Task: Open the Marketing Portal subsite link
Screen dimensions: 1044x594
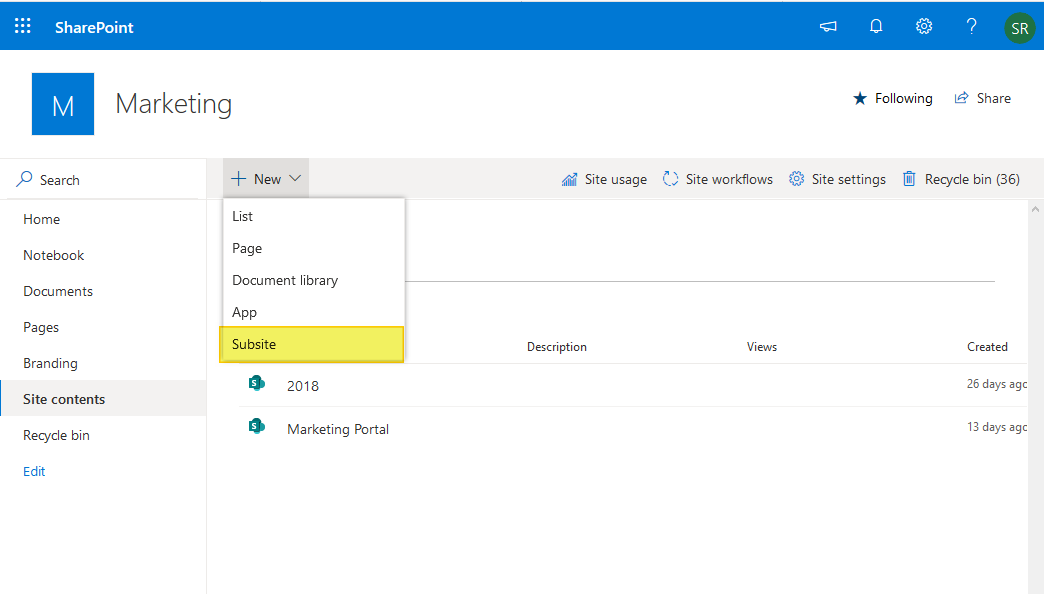Action: [338, 428]
